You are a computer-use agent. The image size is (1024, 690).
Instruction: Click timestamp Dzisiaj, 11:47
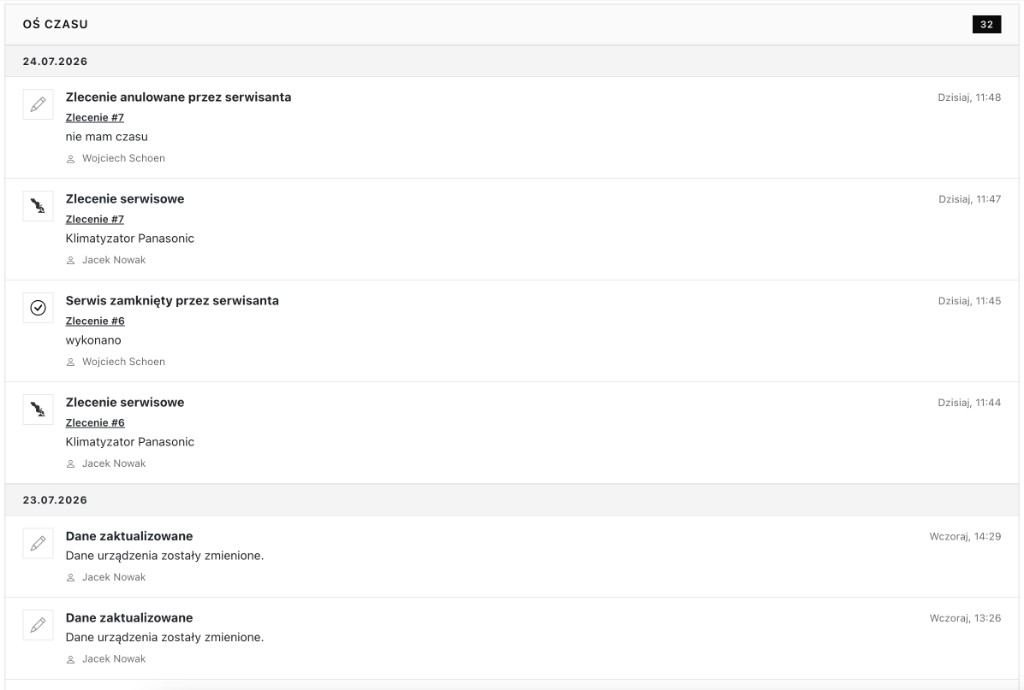[970, 200]
